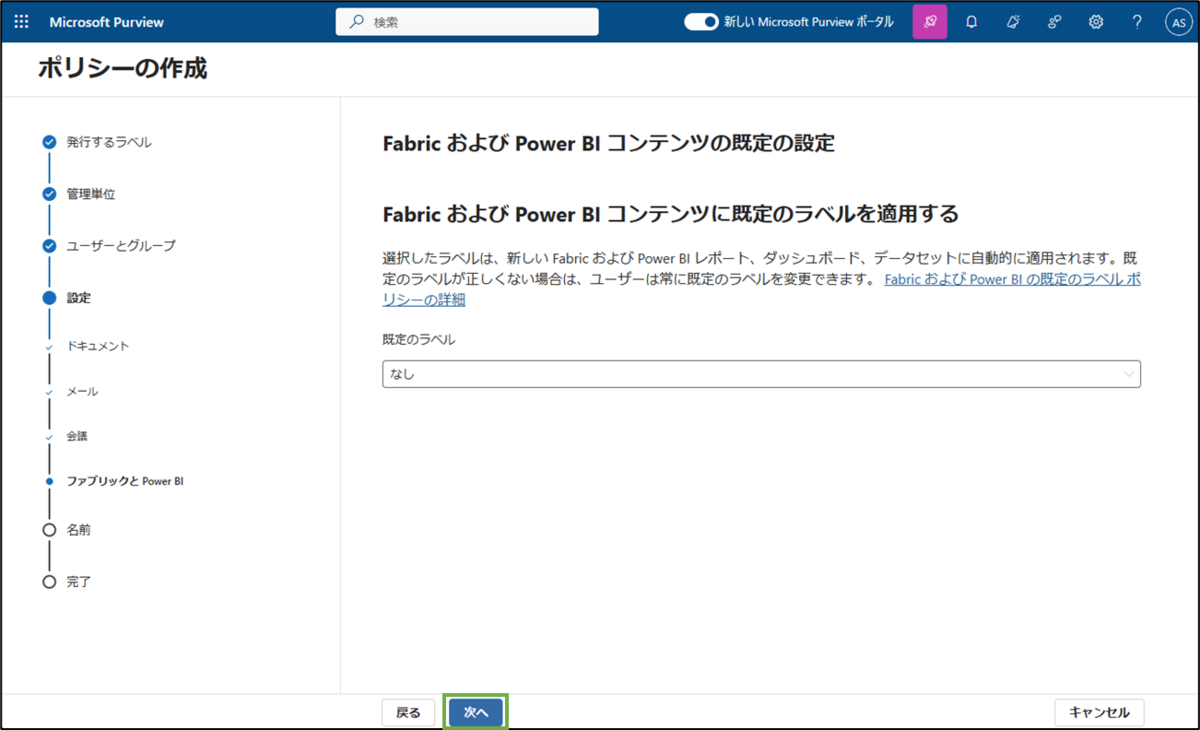Click the ユーザーとグループ completed checkmark icon
1200x730 pixels.
pyautogui.click(x=49, y=246)
